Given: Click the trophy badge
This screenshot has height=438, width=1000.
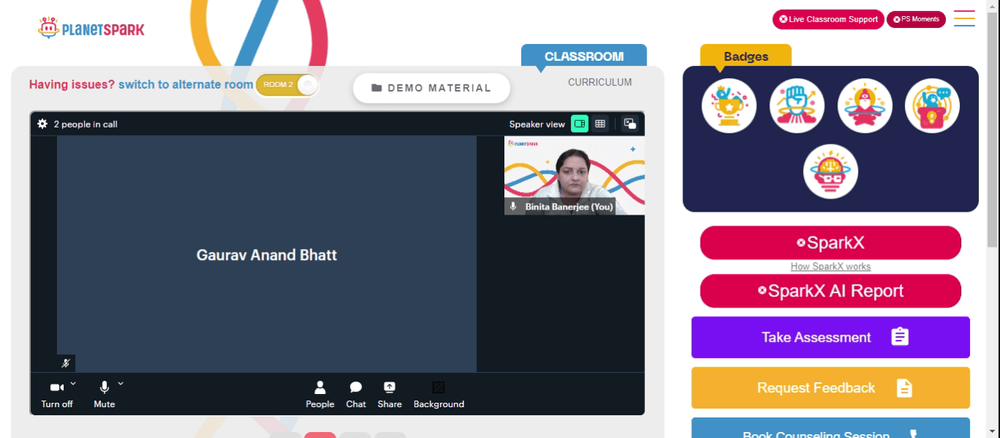Looking at the screenshot, I should [x=729, y=106].
